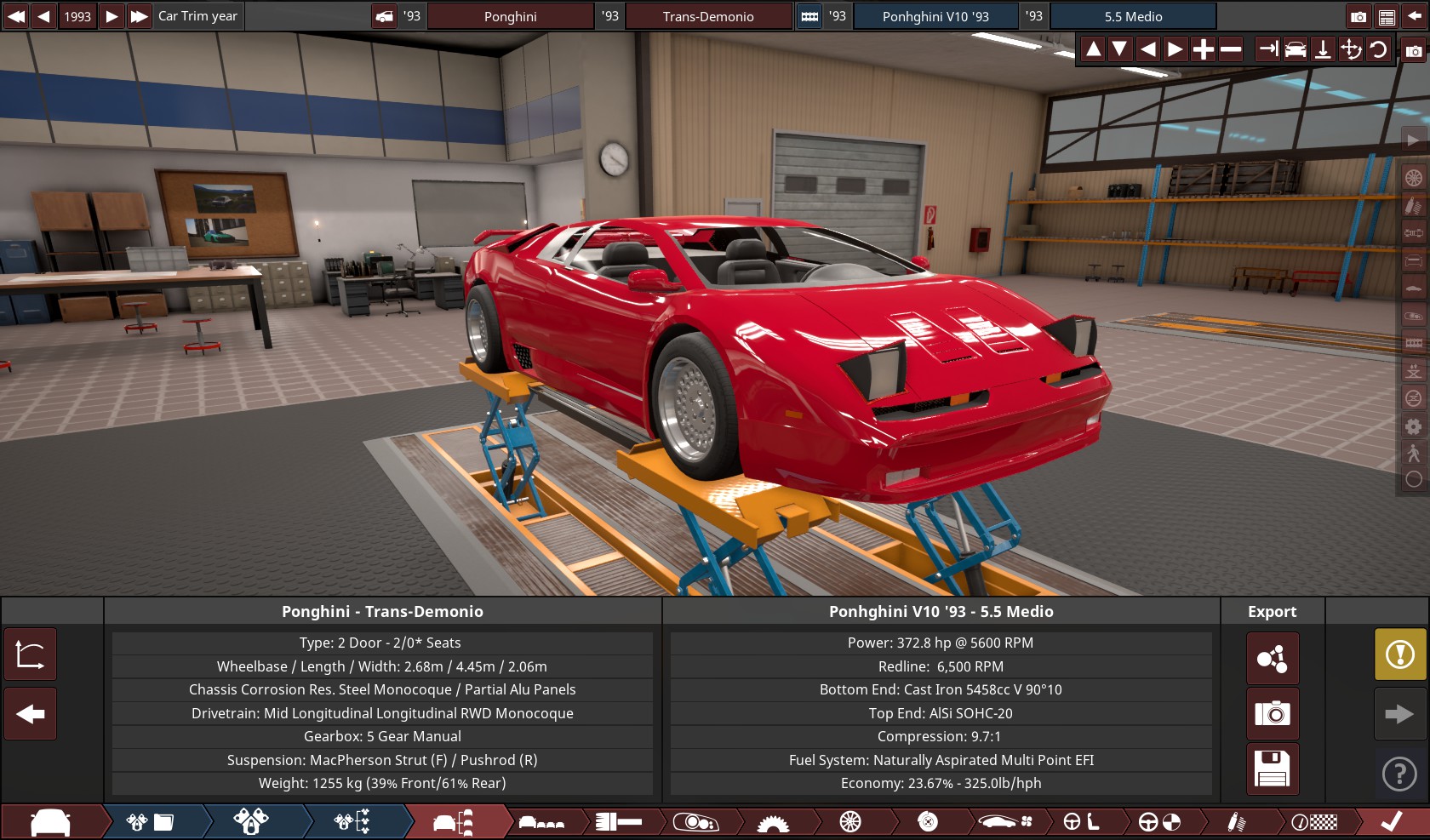Screen dimensions: 1430x840
Task: Click the export nodes share button
Action: click(1273, 659)
